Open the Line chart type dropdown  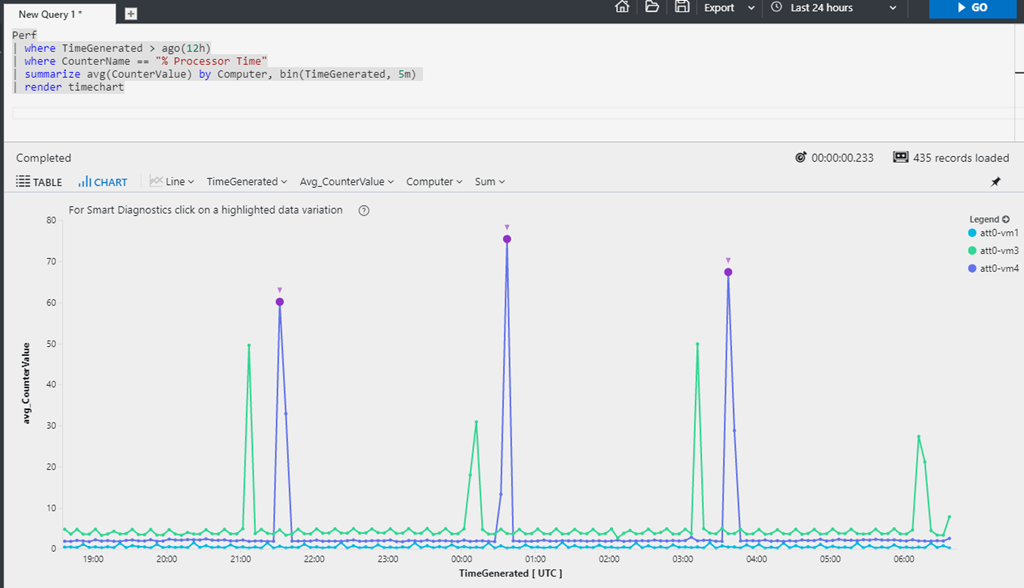171,182
